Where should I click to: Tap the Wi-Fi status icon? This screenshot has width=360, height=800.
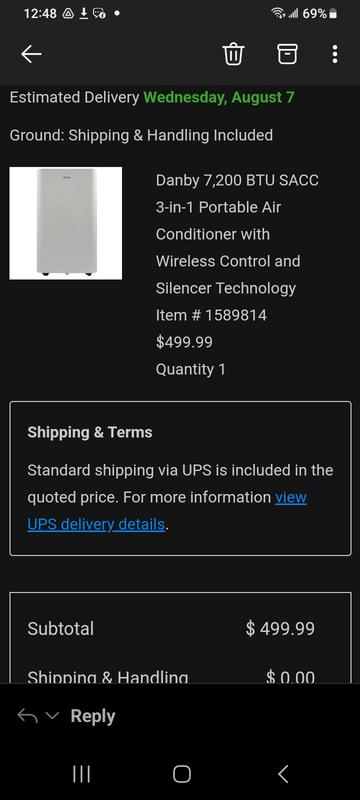coord(278,14)
